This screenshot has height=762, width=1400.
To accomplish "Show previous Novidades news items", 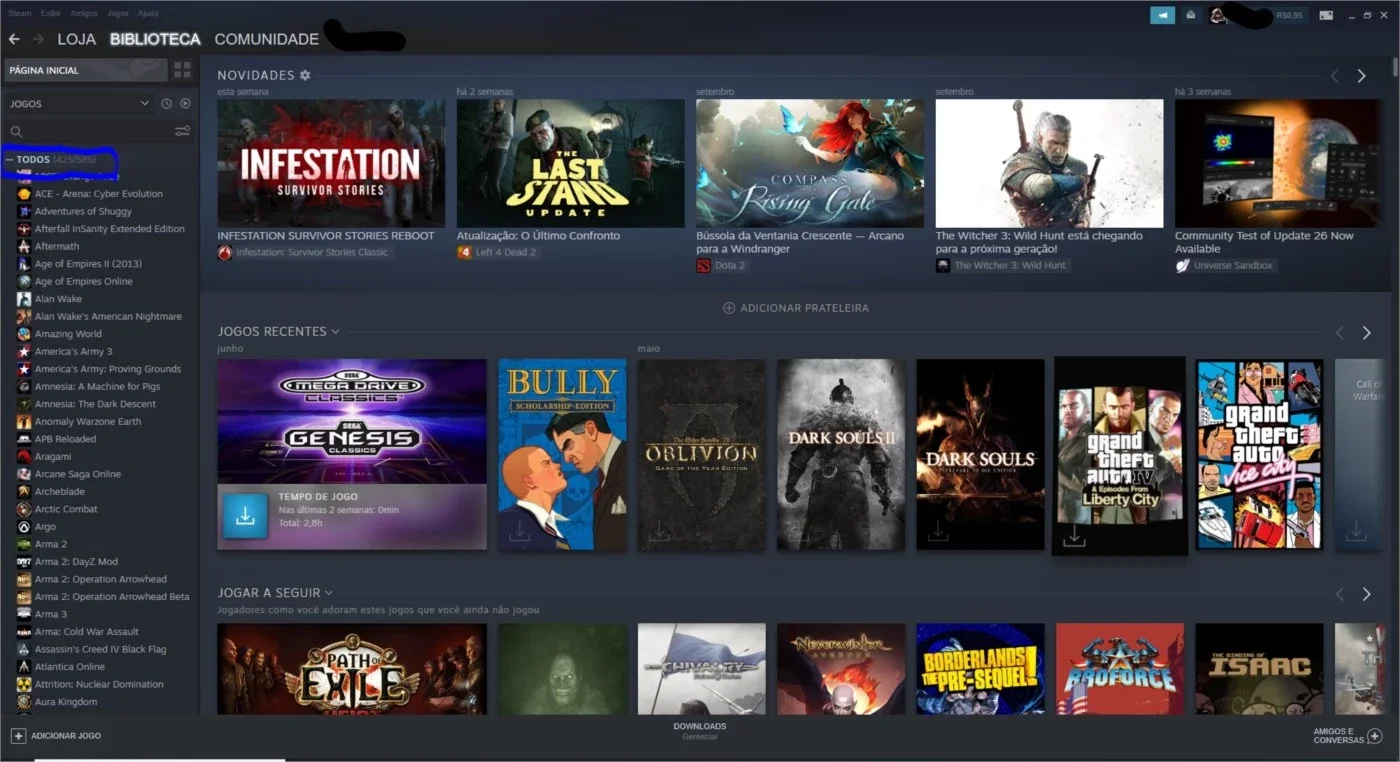I will [x=1334, y=76].
